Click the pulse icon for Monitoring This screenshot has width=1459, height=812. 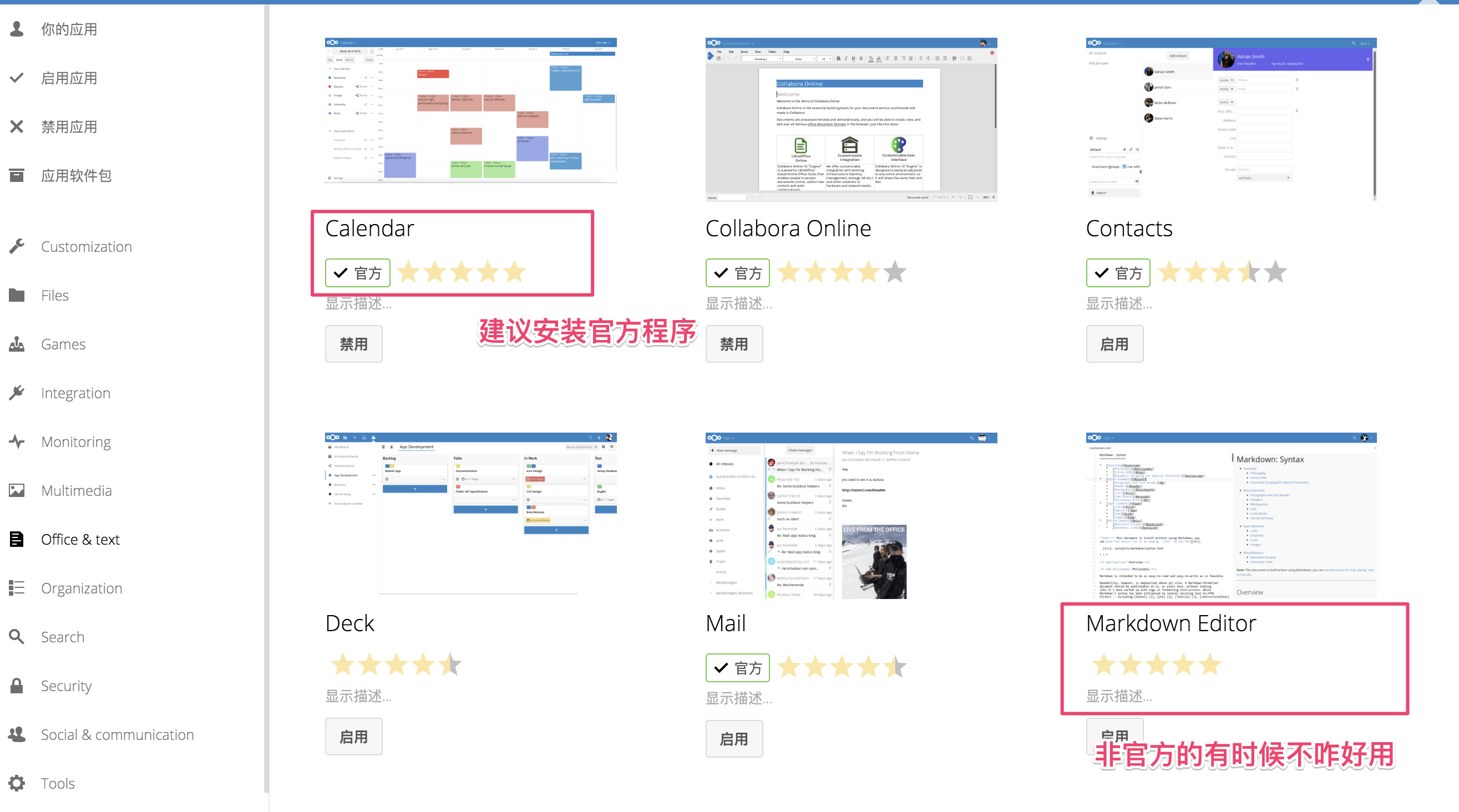(x=17, y=441)
